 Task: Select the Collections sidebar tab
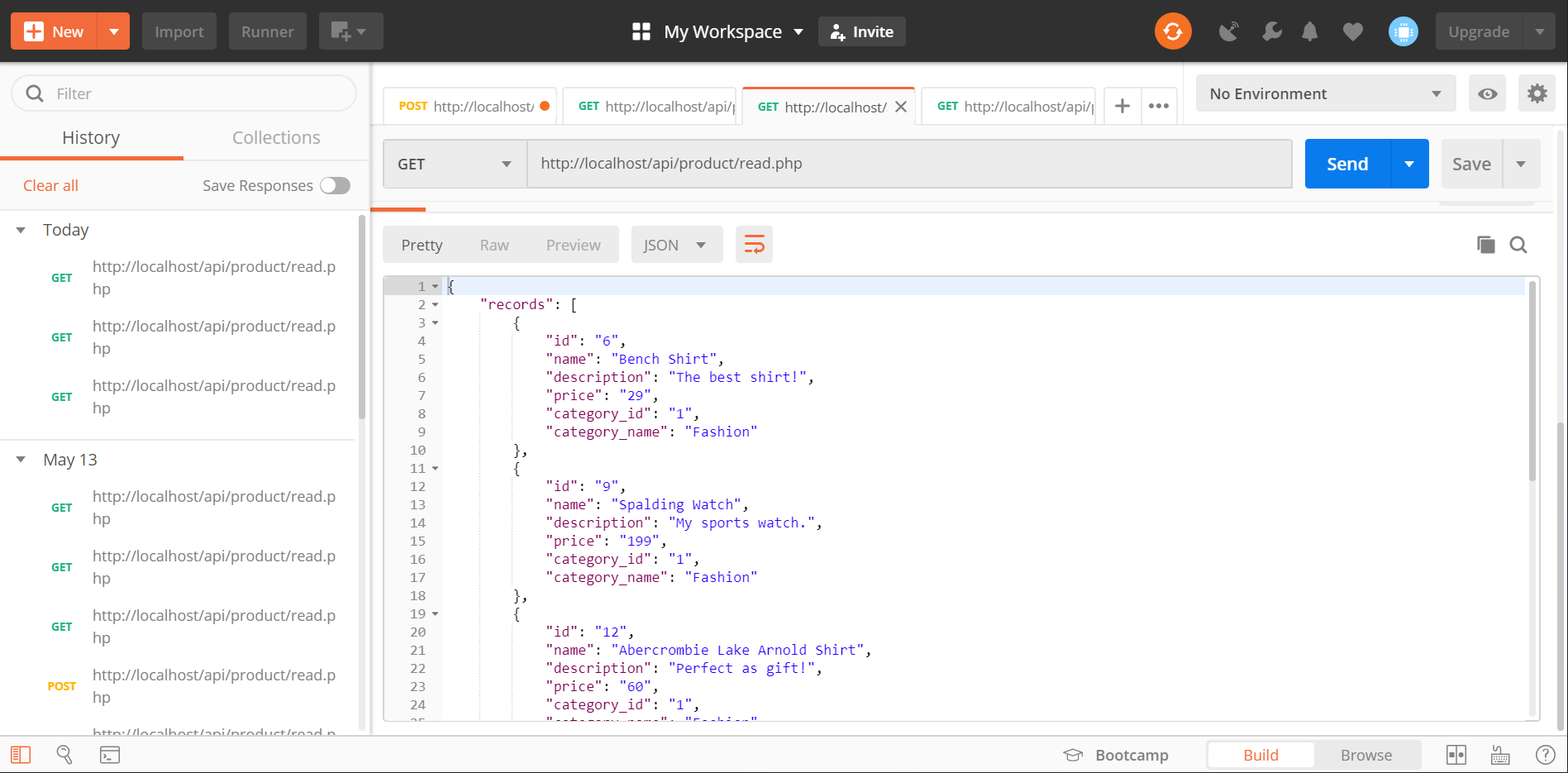[276, 138]
